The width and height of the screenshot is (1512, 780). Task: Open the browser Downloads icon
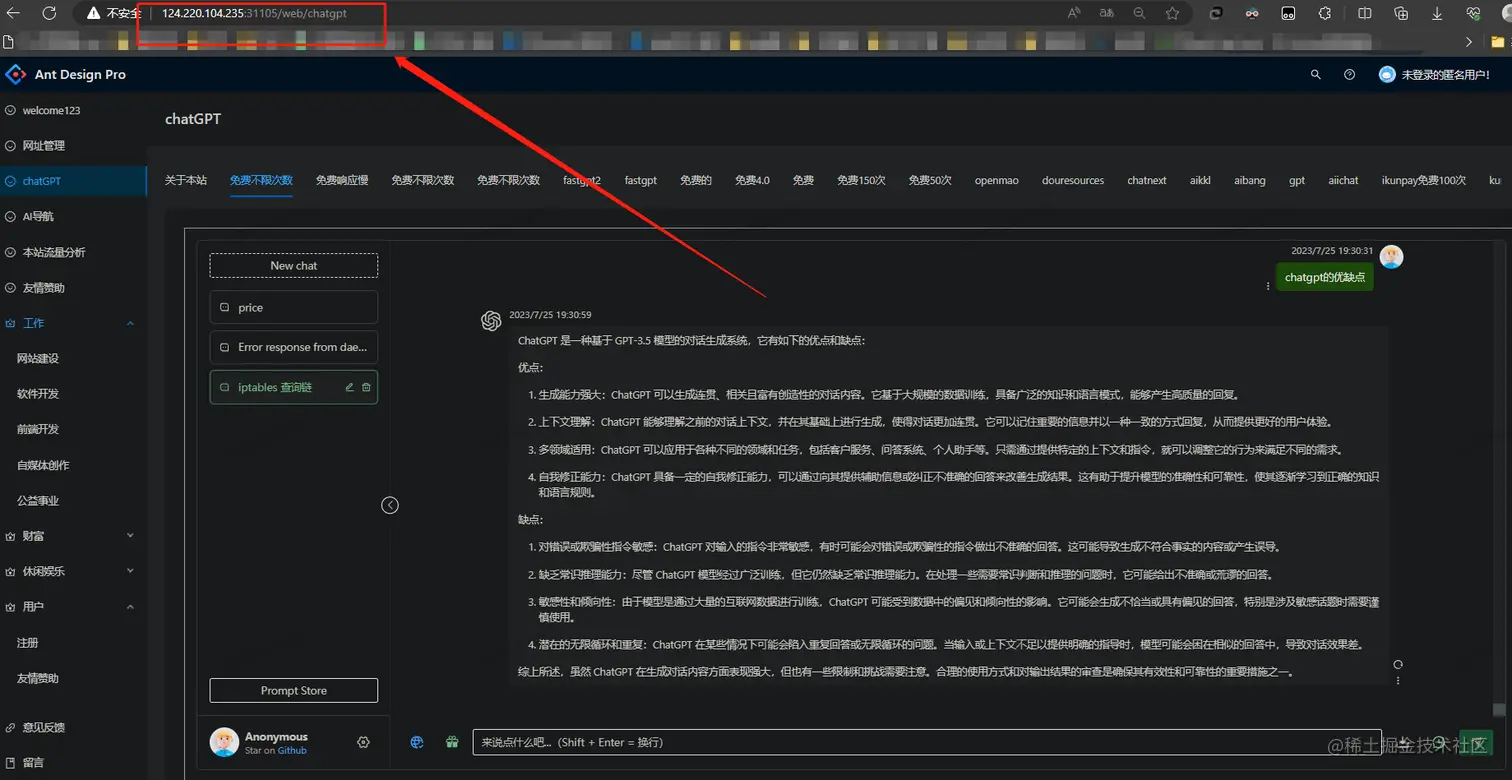(x=1437, y=13)
